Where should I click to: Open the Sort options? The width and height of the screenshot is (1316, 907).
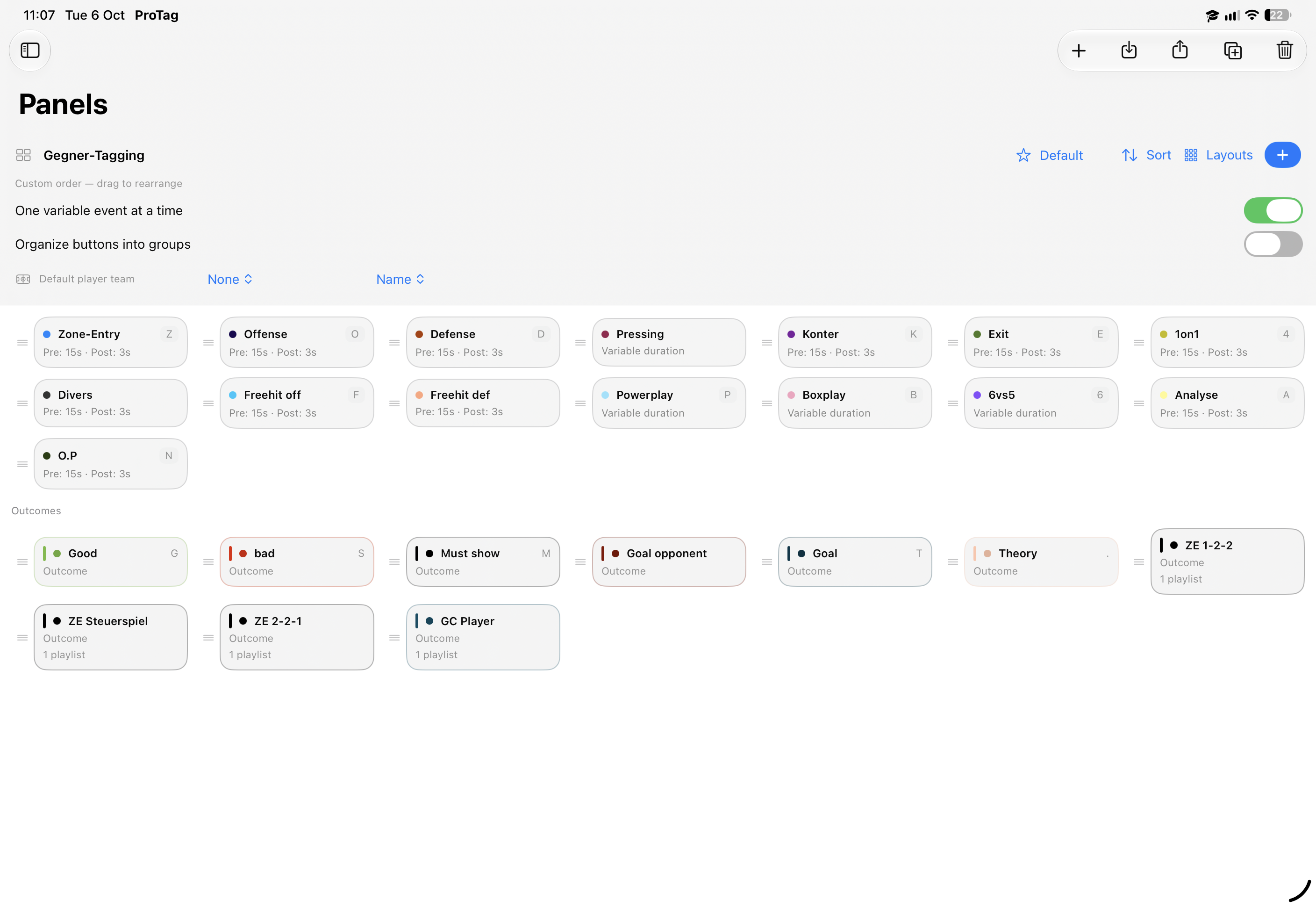(x=1145, y=155)
